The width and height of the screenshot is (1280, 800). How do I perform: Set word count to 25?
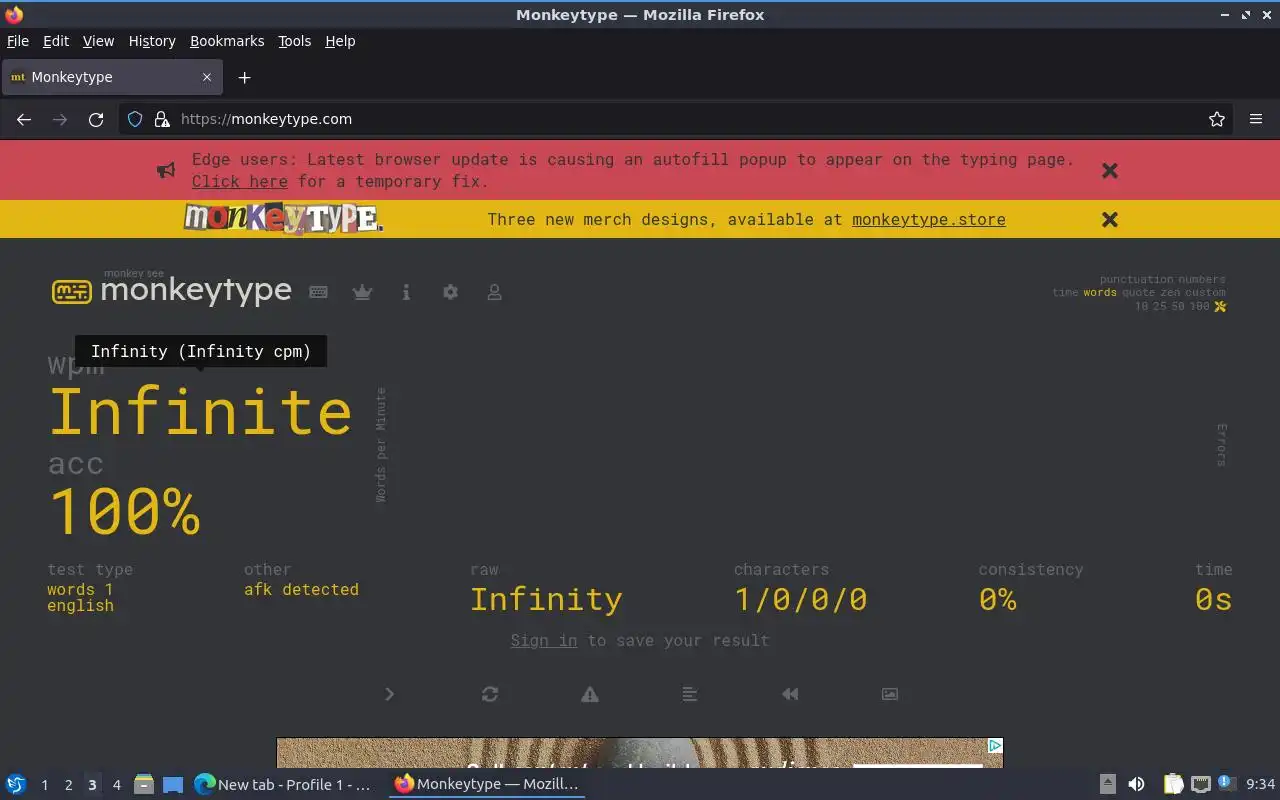1162,306
